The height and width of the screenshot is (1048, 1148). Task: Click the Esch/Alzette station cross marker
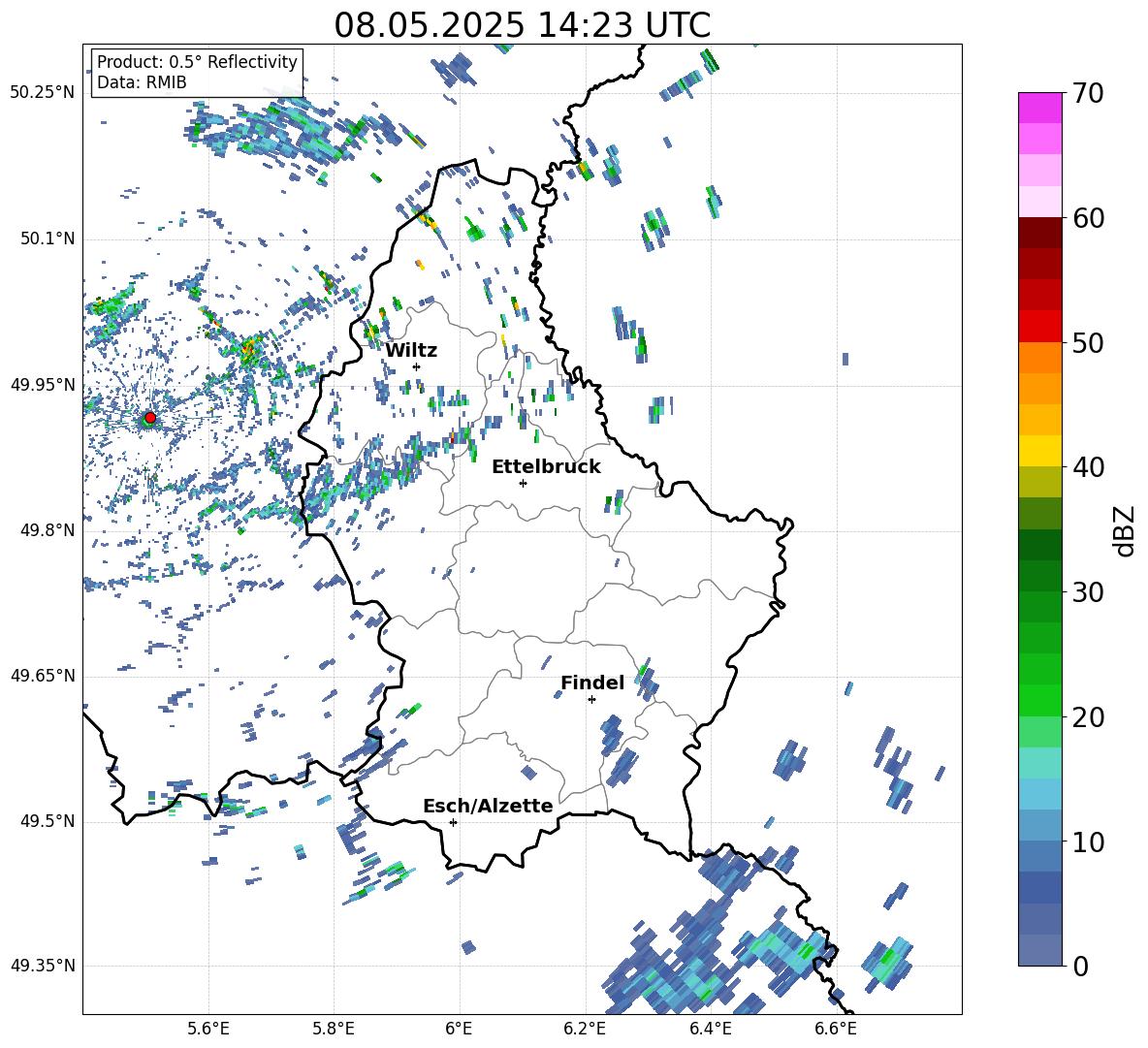click(453, 822)
